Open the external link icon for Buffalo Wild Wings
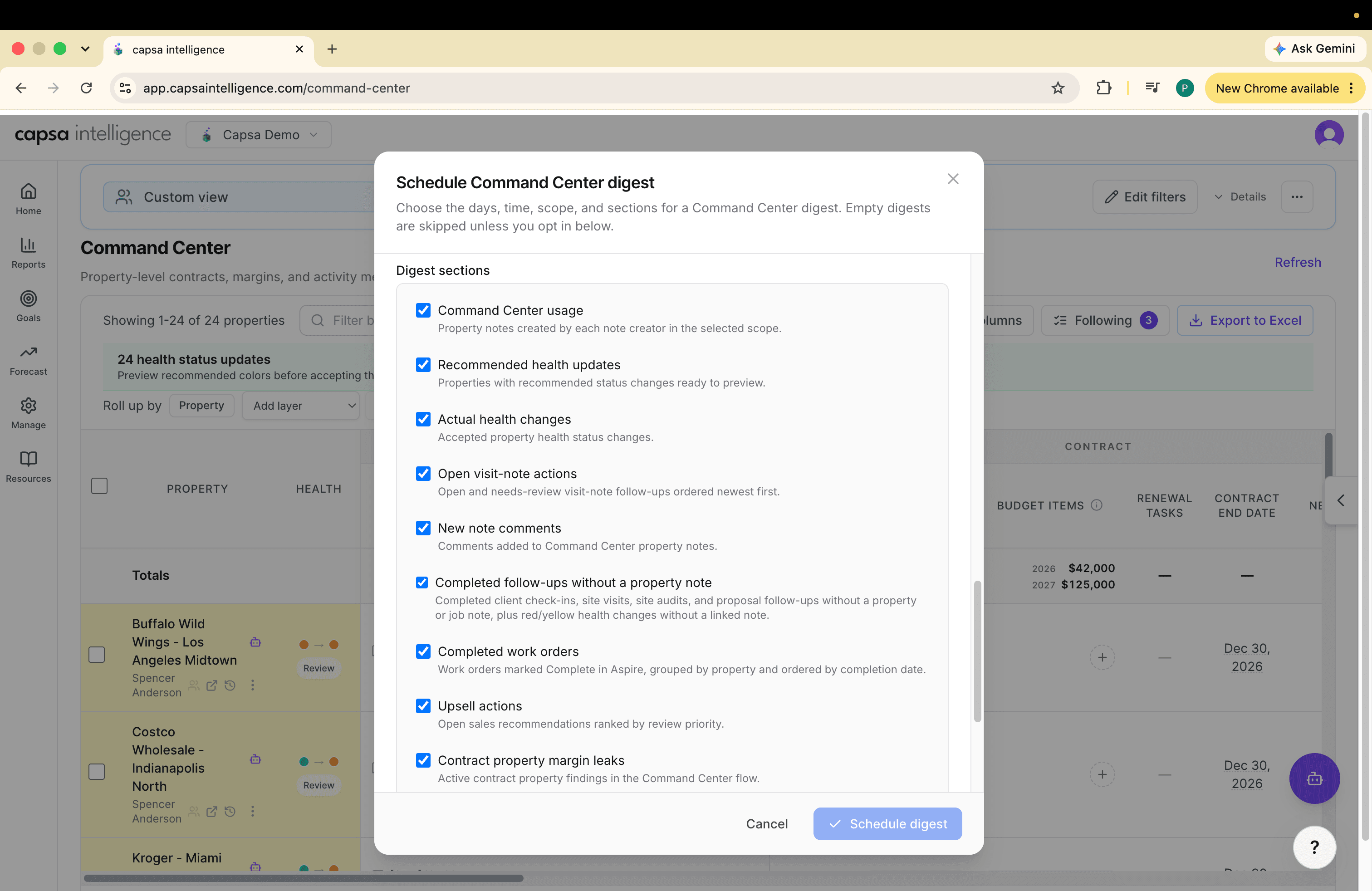The height and width of the screenshot is (891, 1372). pyautogui.click(x=211, y=685)
